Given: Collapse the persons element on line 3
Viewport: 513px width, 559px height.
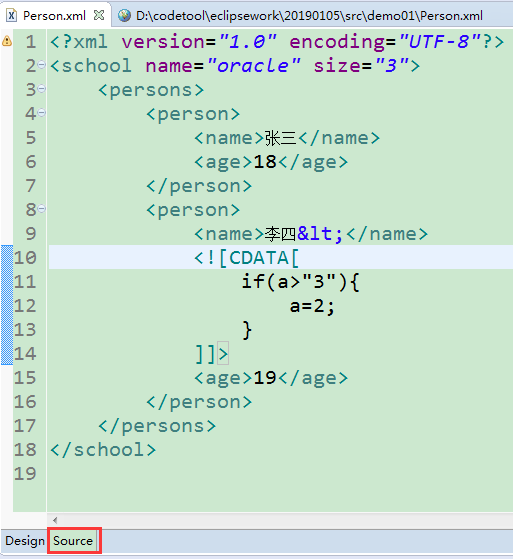Looking at the screenshot, I should pyautogui.click(x=42, y=89).
